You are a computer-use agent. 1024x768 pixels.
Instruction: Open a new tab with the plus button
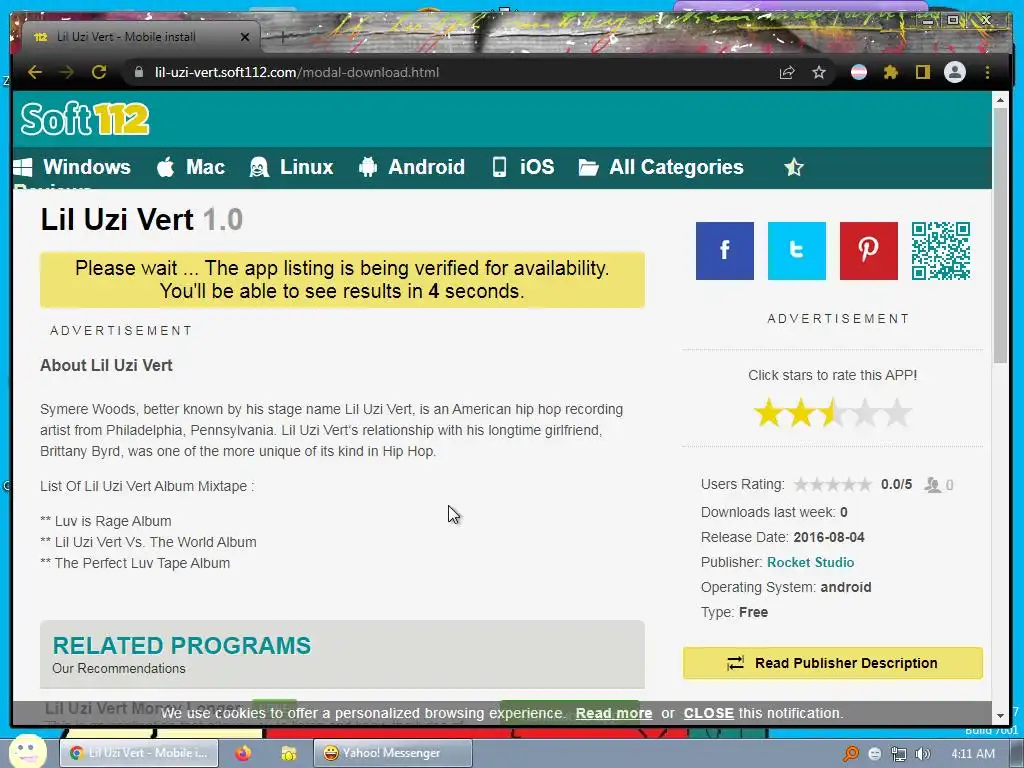(x=283, y=37)
